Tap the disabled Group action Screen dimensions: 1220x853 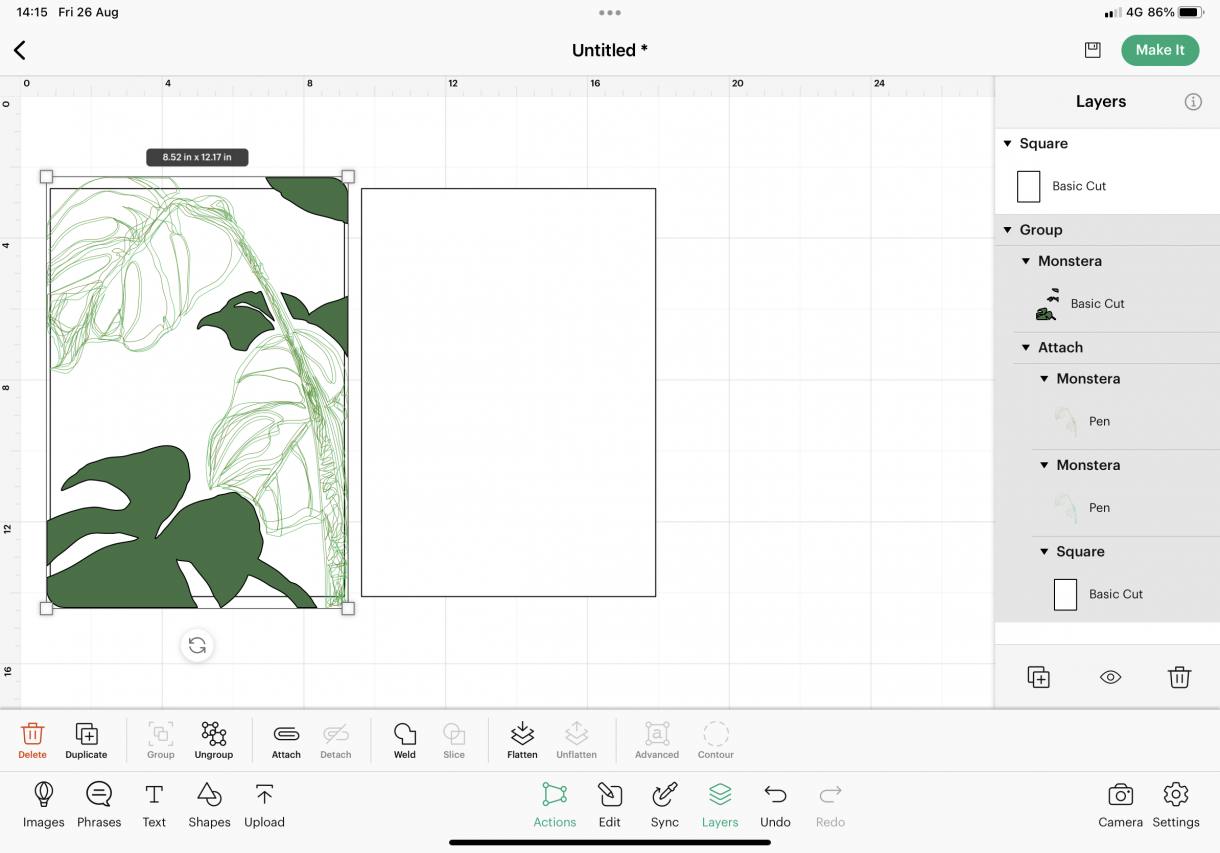click(x=161, y=741)
